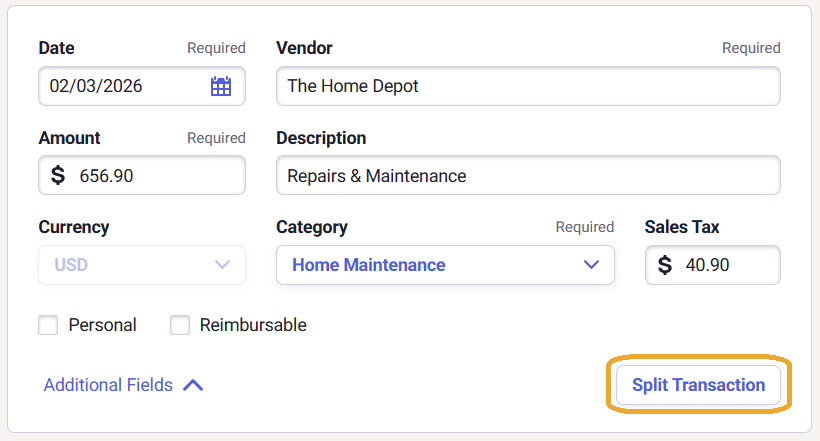Image resolution: width=820 pixels, height=441 pixels.
Task: Click into the Description text field
Action: (x=528, y=176)
